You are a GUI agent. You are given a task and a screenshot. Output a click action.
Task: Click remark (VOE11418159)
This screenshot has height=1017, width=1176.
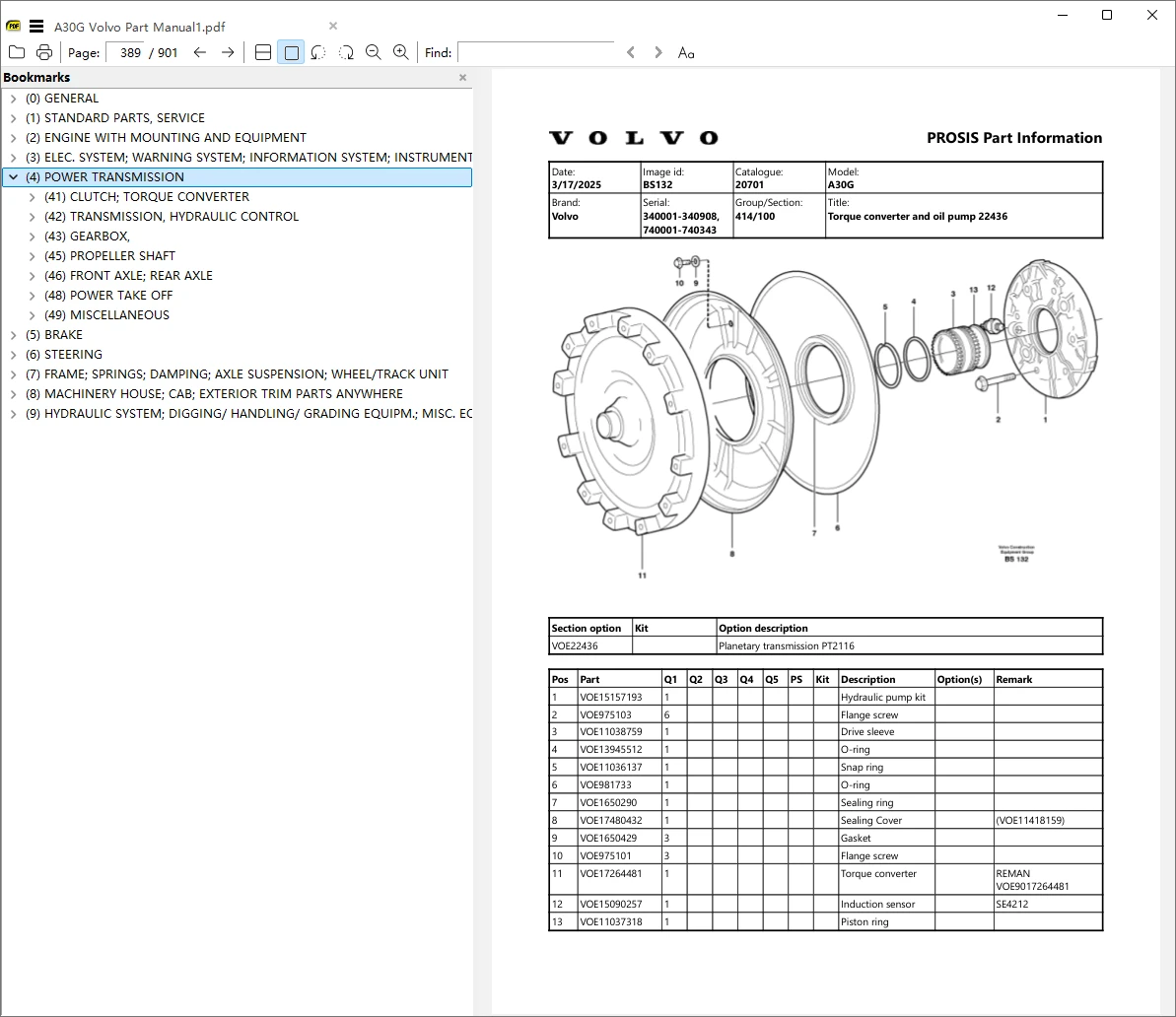tap(1030, 821)
